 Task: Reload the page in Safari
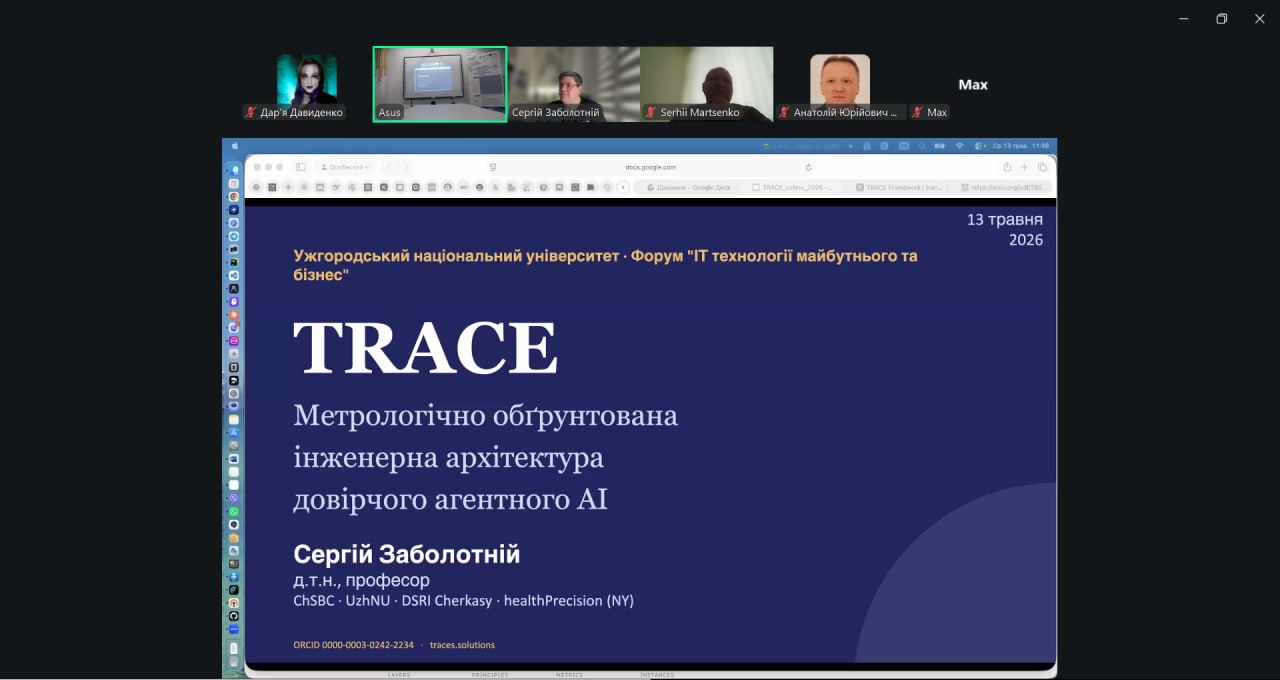pos(808,167)
